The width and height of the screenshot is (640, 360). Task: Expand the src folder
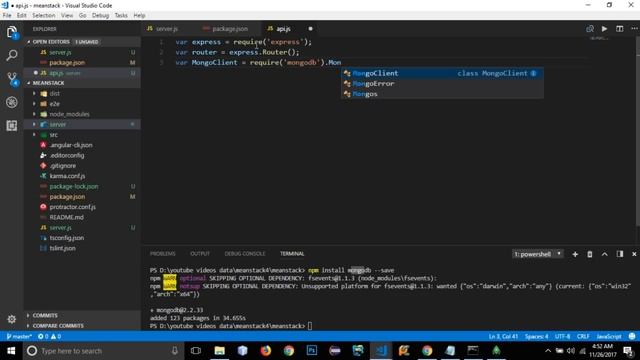[34, 135]
